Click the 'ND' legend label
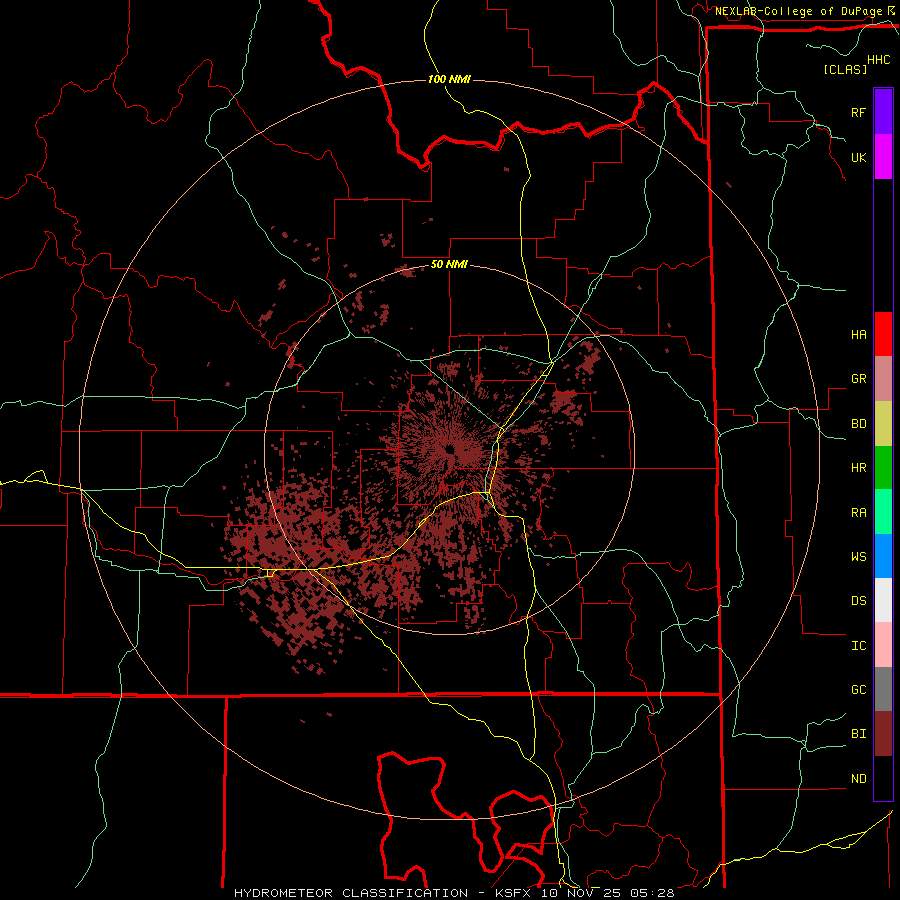Screen dimensions: 900x900 tap(858, 779)
